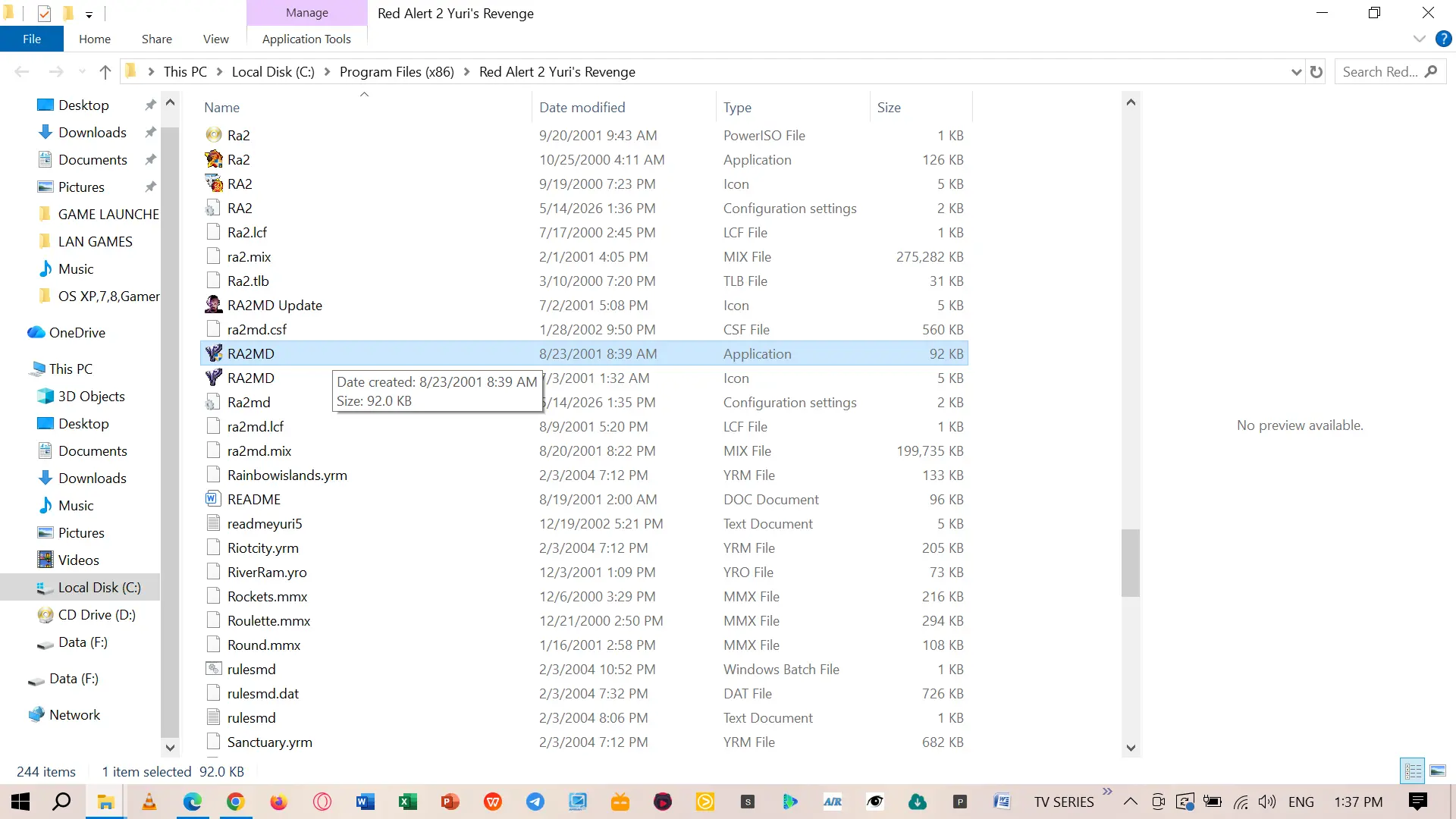Screen dimensions: 1456x819
Task: Navigate to Local Disk (C:) breadcrumb
Action: coord(273,72)
